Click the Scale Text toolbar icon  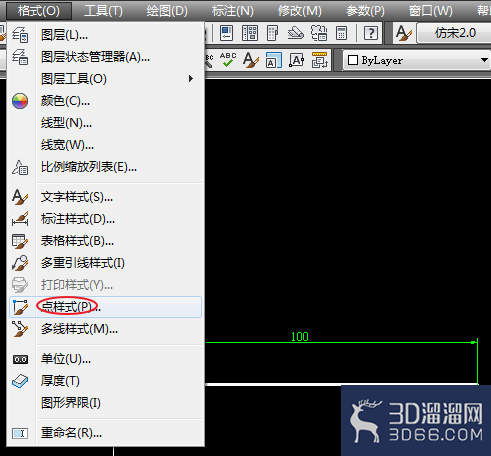pyautogui.click(x=274, y=60)
